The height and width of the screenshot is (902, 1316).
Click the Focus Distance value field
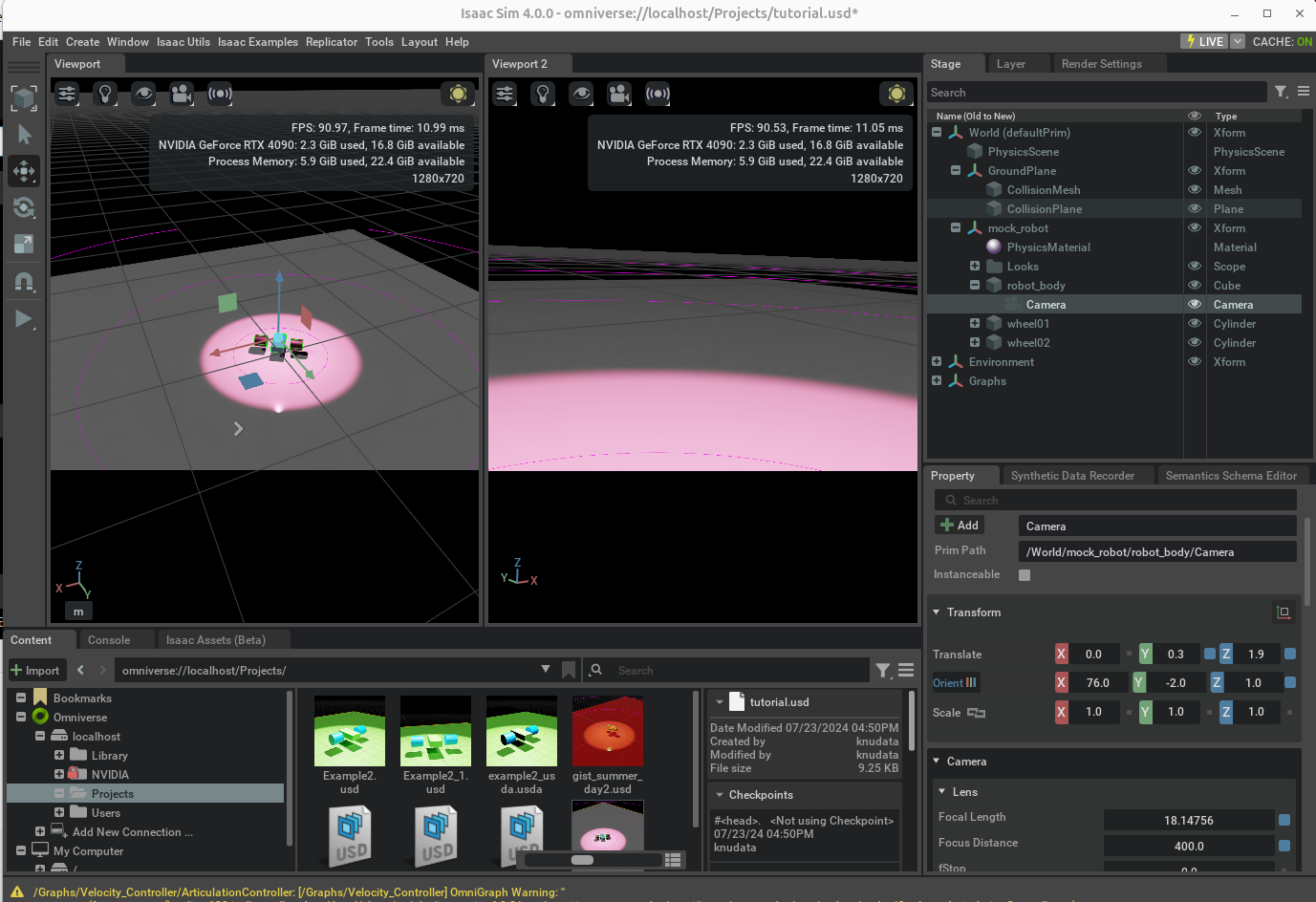1189,847
